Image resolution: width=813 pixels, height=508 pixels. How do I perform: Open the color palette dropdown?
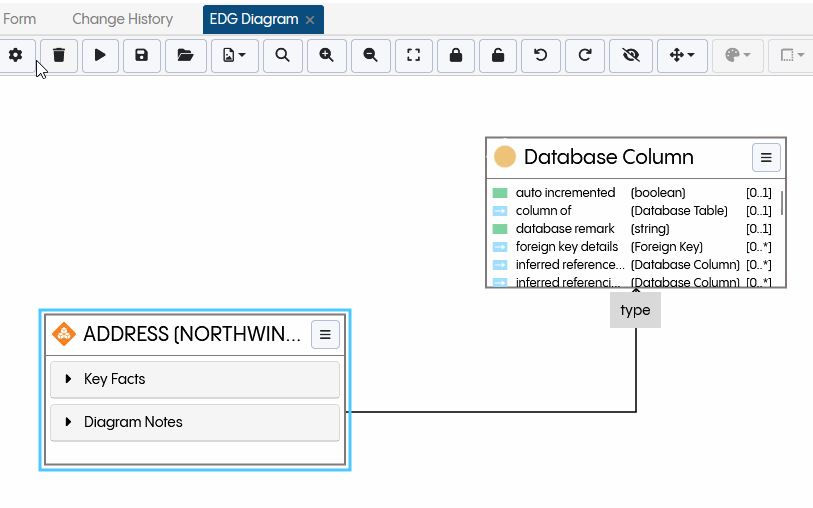pos(738,56)
